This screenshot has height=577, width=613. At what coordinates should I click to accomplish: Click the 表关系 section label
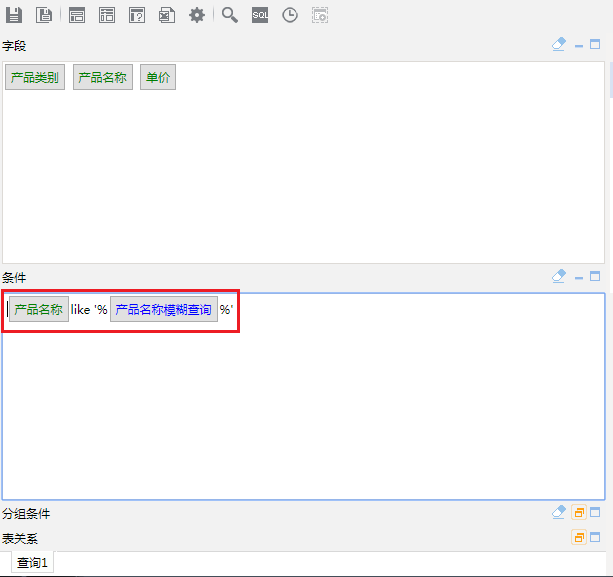[20, 538]
